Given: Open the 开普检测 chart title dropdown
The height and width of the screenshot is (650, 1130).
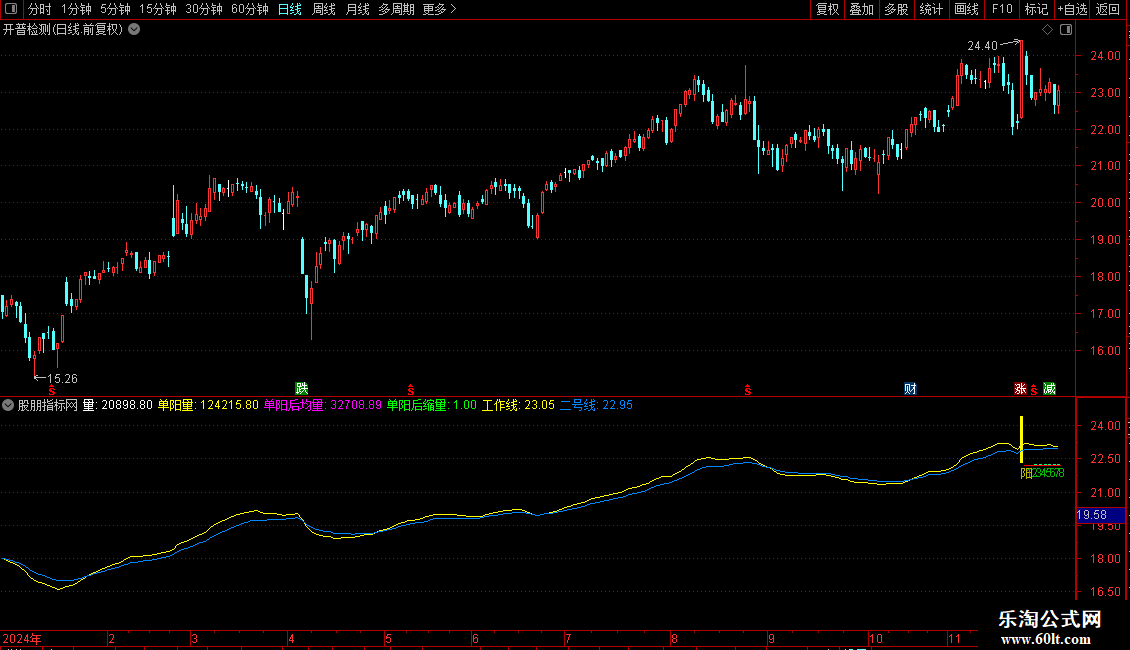Looking at the screenshot, I should (x=134, y=30).
